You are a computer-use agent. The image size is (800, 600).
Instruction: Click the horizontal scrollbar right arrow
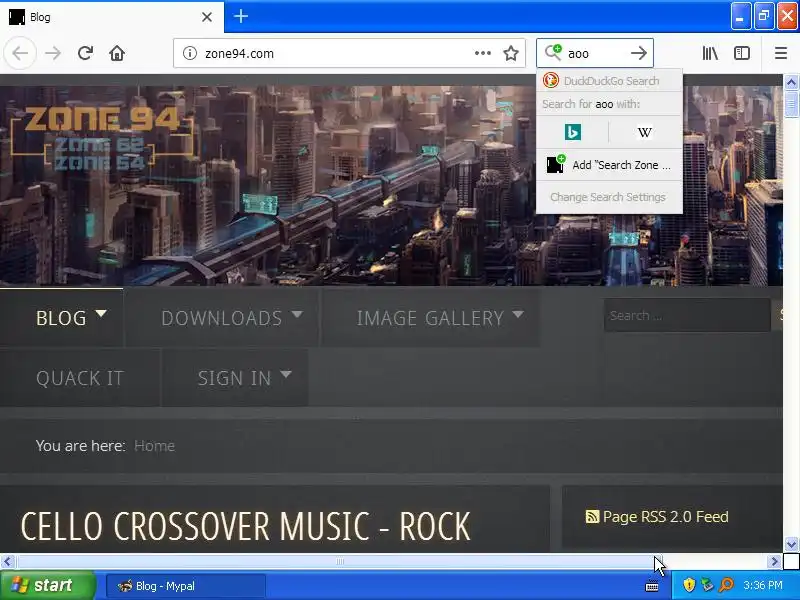(775, 562)
